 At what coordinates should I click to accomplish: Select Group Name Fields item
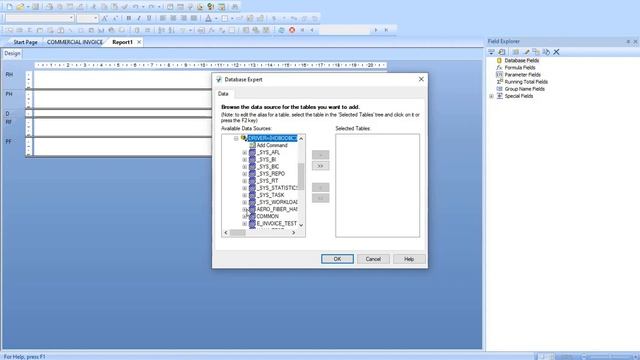[524, 89]
